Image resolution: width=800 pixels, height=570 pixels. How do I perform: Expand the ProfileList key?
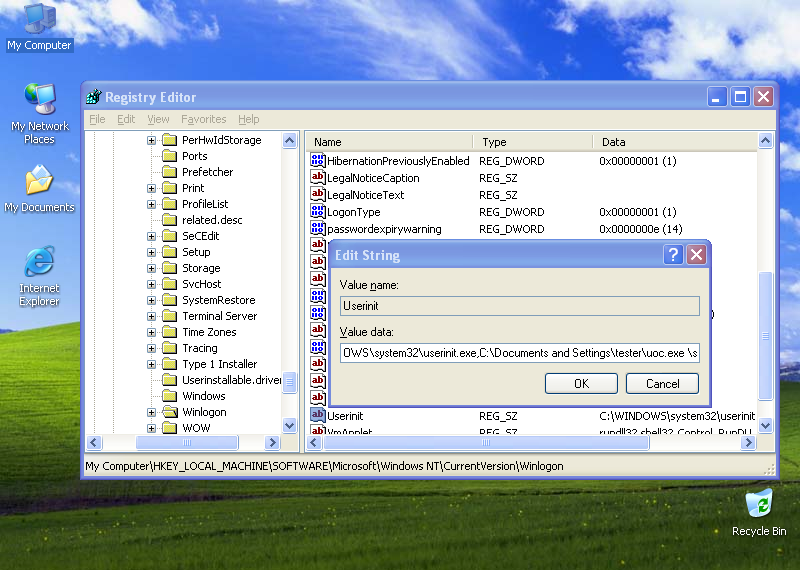point(151,204)
